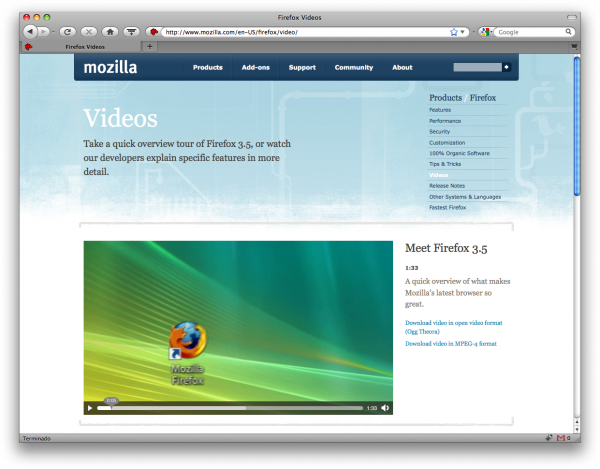Open a new tab with the plus button
This screenshot has height=469, width=600.
(150, 47)
